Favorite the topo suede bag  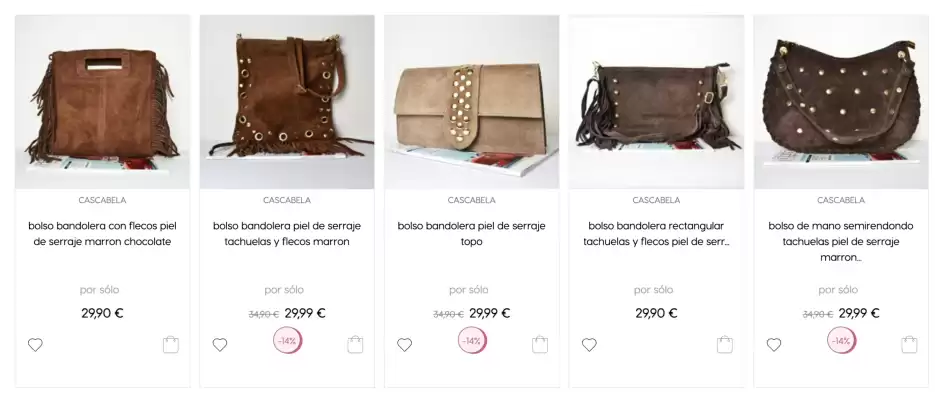coord(404,345)
